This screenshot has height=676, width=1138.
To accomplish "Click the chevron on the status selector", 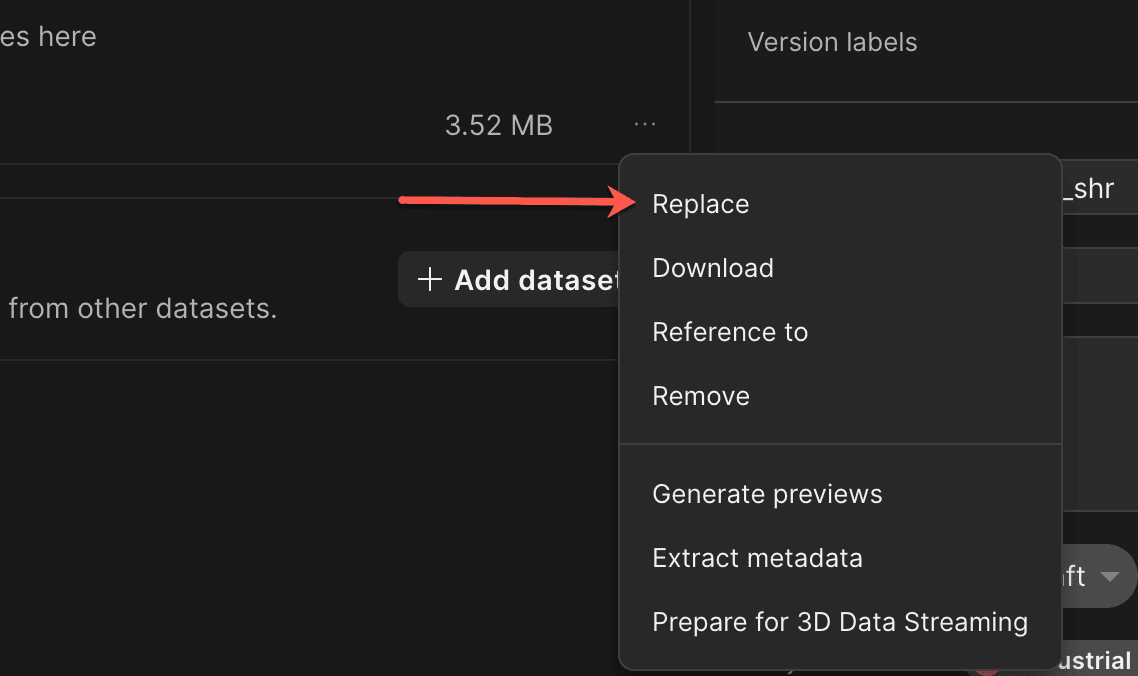I will pos(1111,576).
